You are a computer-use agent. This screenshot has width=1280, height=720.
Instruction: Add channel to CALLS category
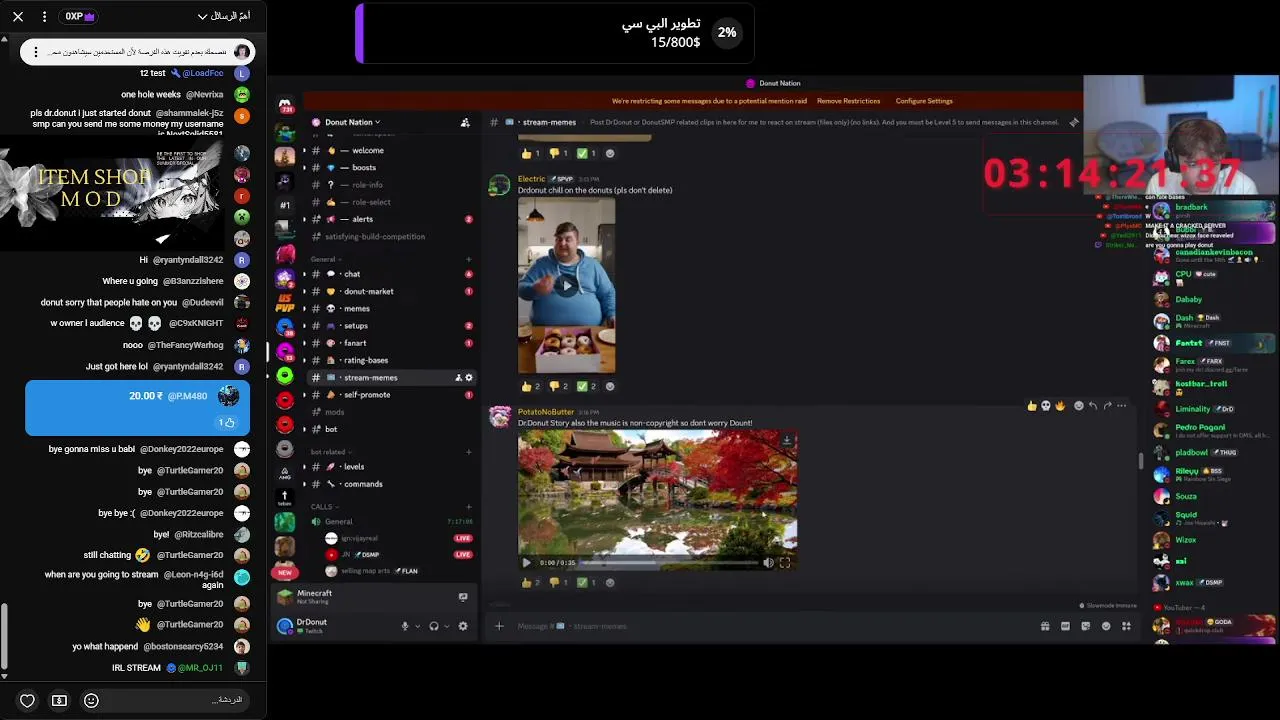468,507
